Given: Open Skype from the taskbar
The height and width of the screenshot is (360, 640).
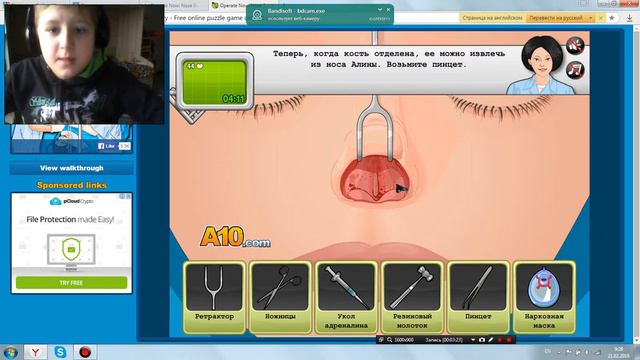Looking at the screenshot, I should [60, 352].
